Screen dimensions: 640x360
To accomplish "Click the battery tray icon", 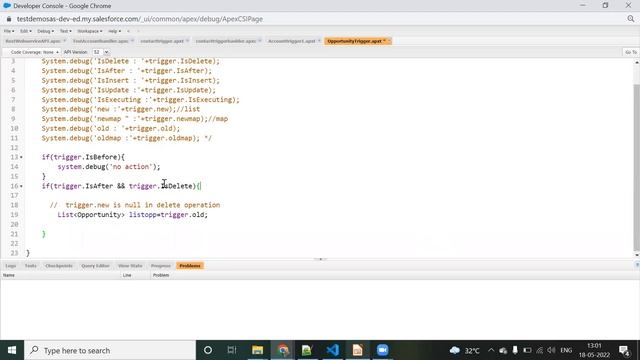I will 527,350.
